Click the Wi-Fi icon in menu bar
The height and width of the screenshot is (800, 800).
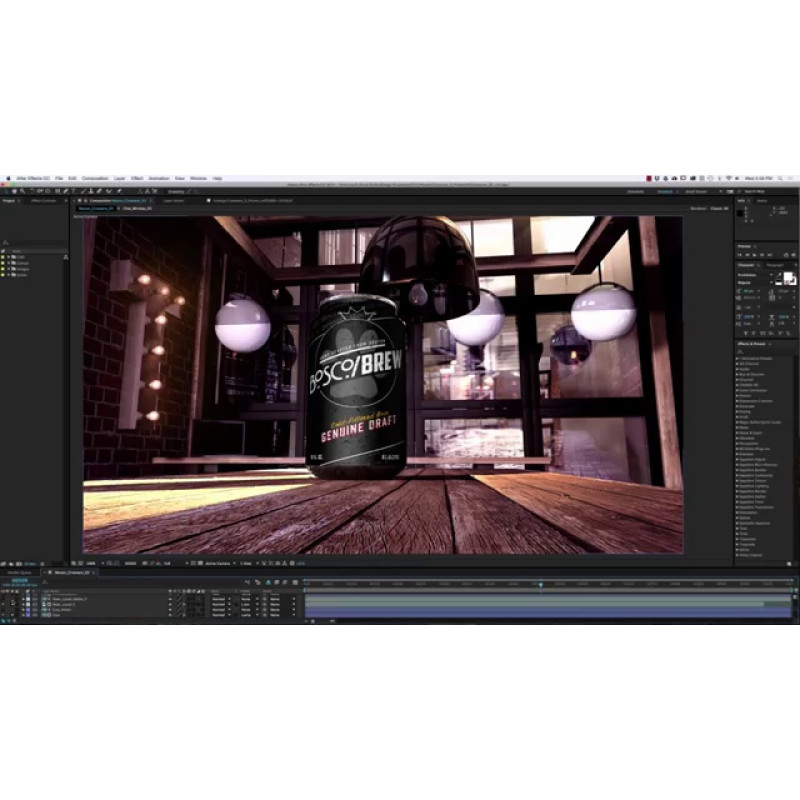[x=728, y=178]
